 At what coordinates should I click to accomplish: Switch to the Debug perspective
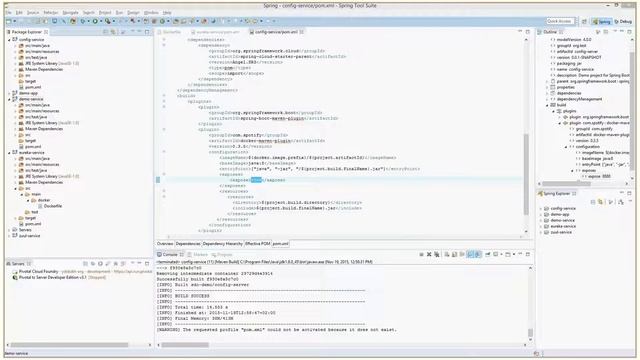[623, 21]
